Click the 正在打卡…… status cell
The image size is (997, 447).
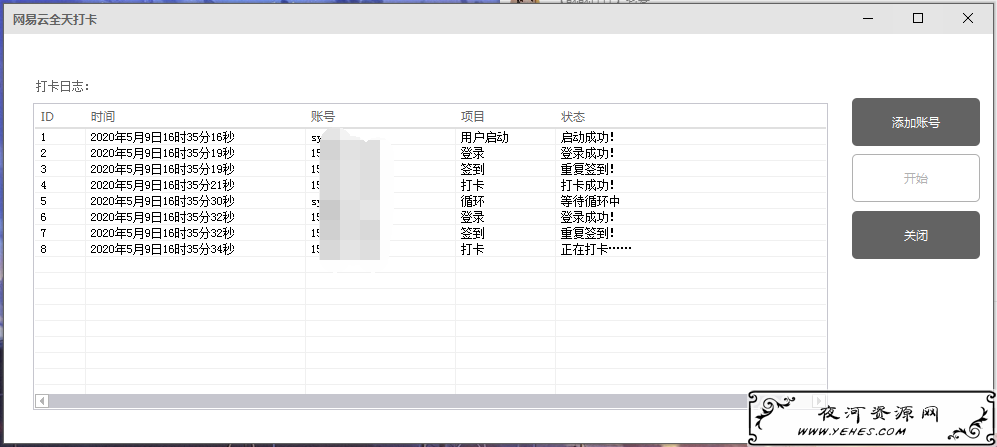(596, 249)
